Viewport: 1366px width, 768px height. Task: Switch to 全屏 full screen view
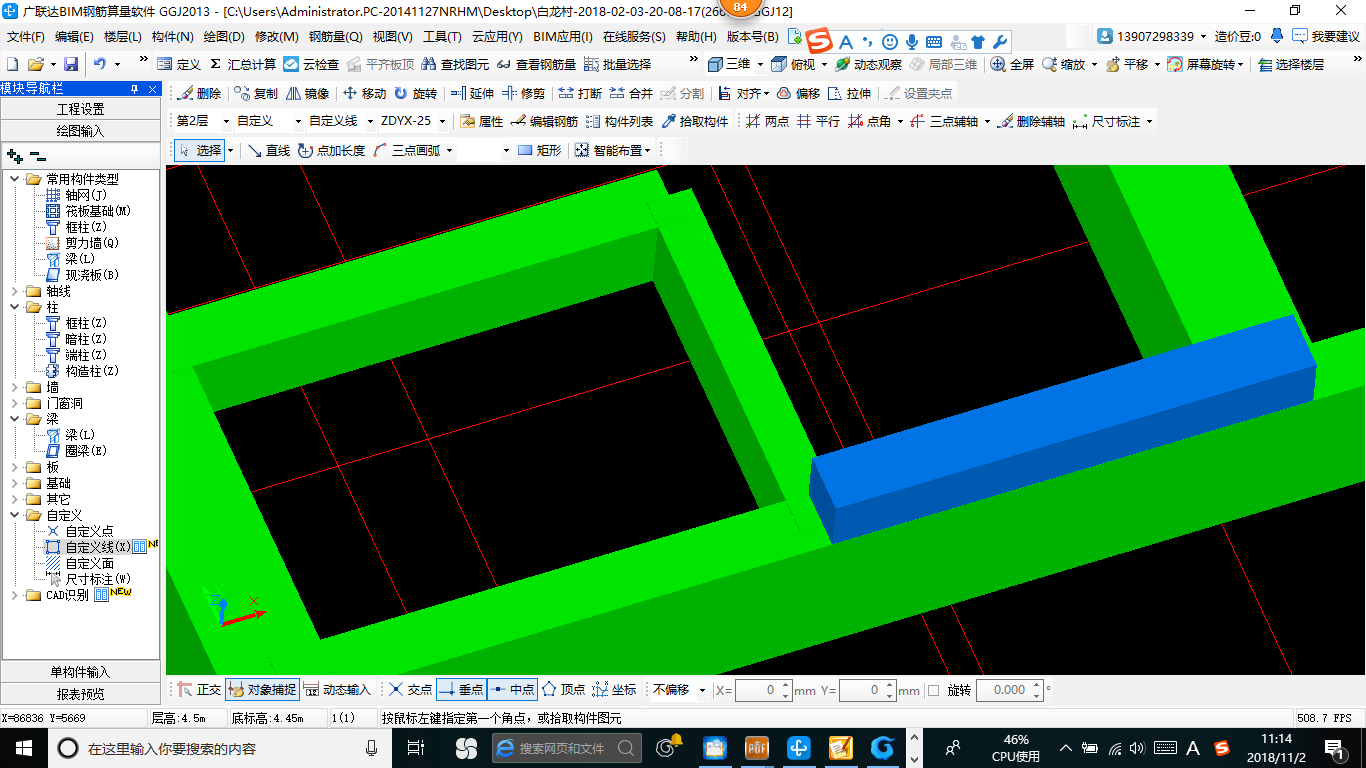pyautogui.click(x=1012, y=64)
